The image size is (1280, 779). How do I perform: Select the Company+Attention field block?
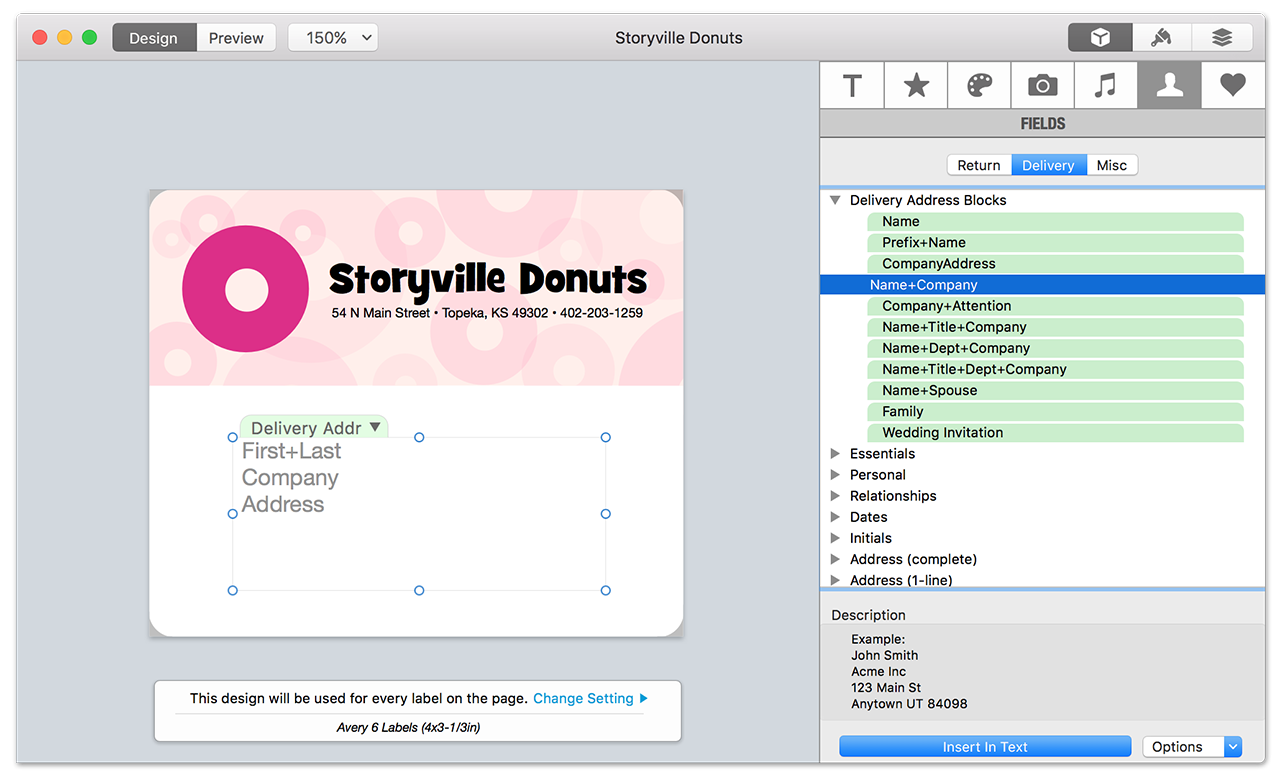(x=1055, y=306)
